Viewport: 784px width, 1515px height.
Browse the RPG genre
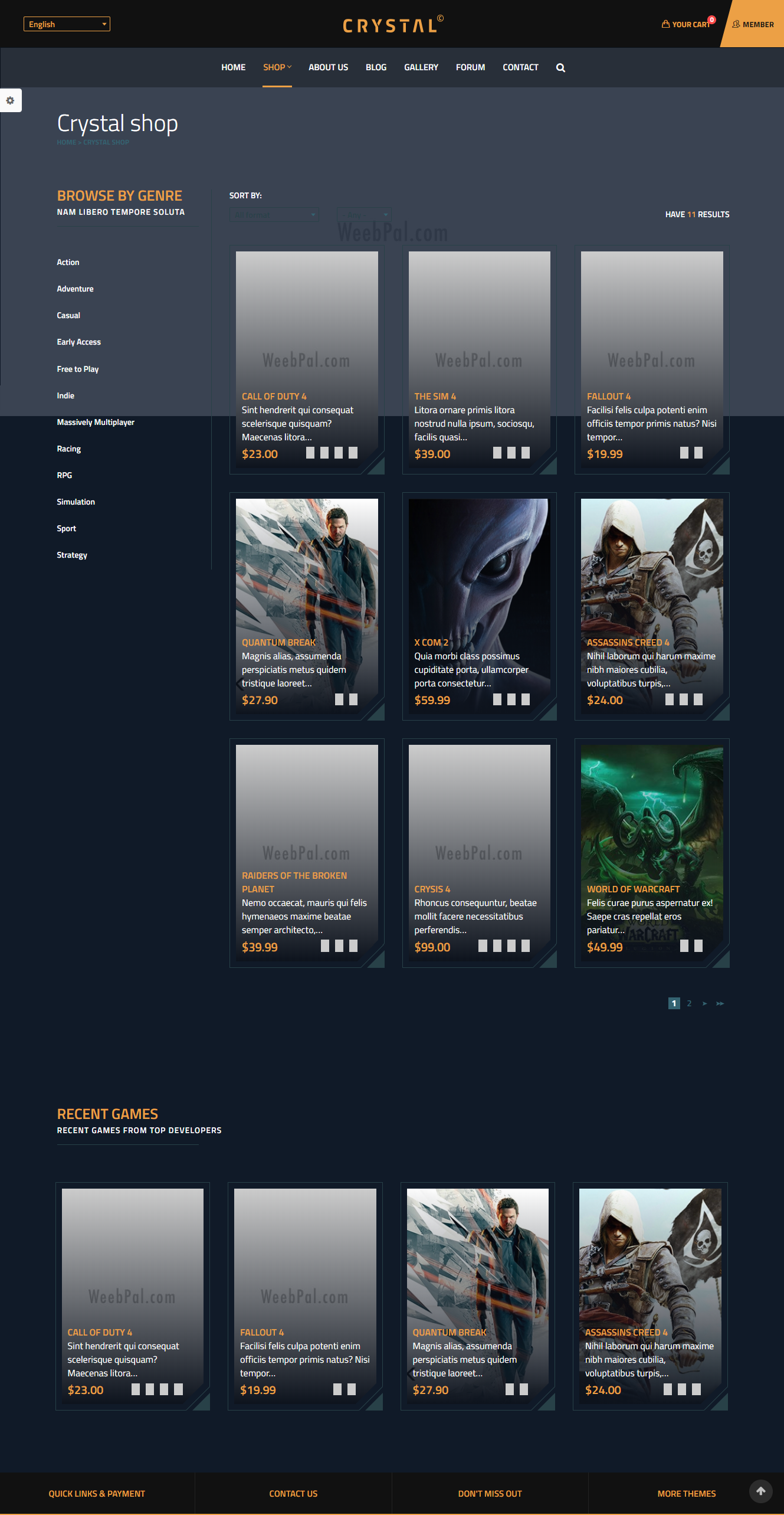pyautogui.click(x=64, y=475)
